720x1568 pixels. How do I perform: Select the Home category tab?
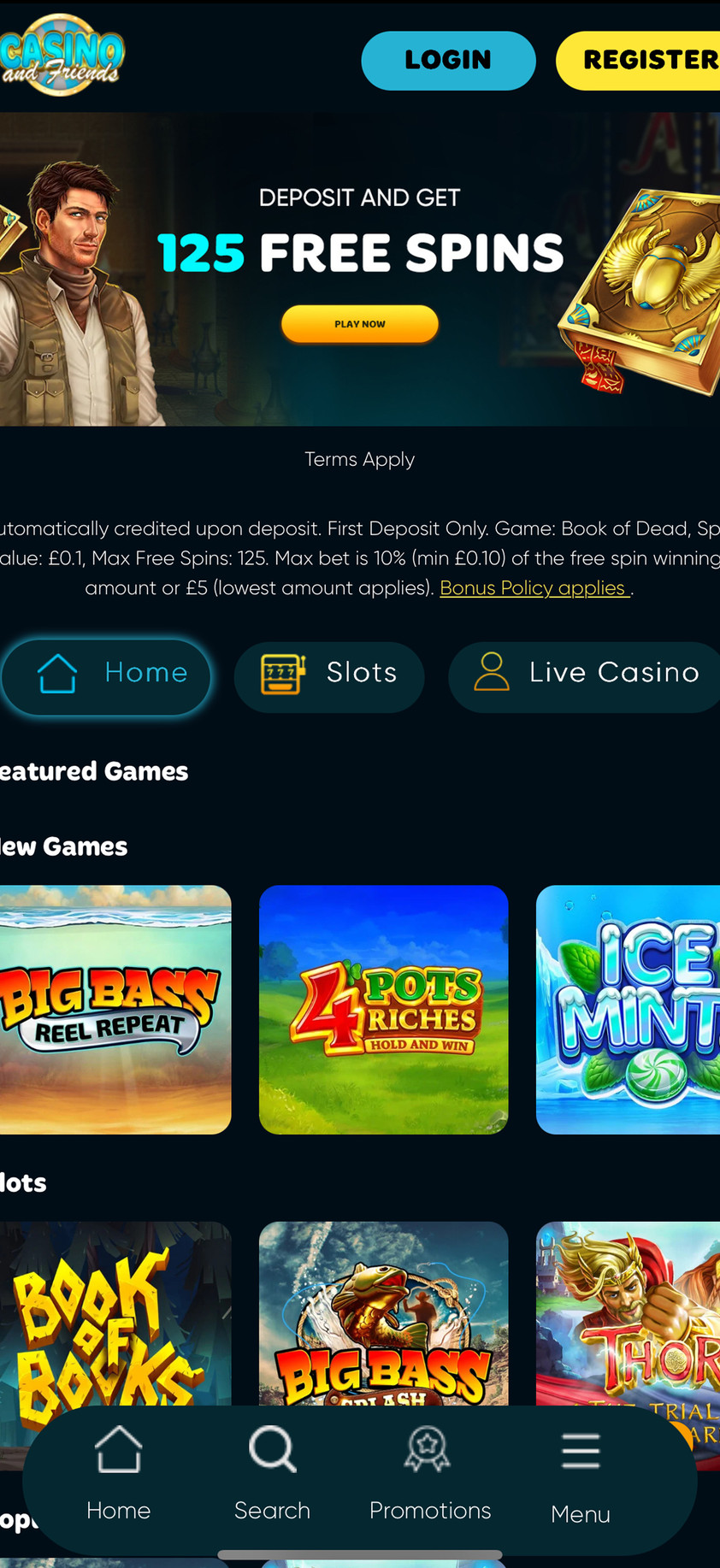coord(106,673)
